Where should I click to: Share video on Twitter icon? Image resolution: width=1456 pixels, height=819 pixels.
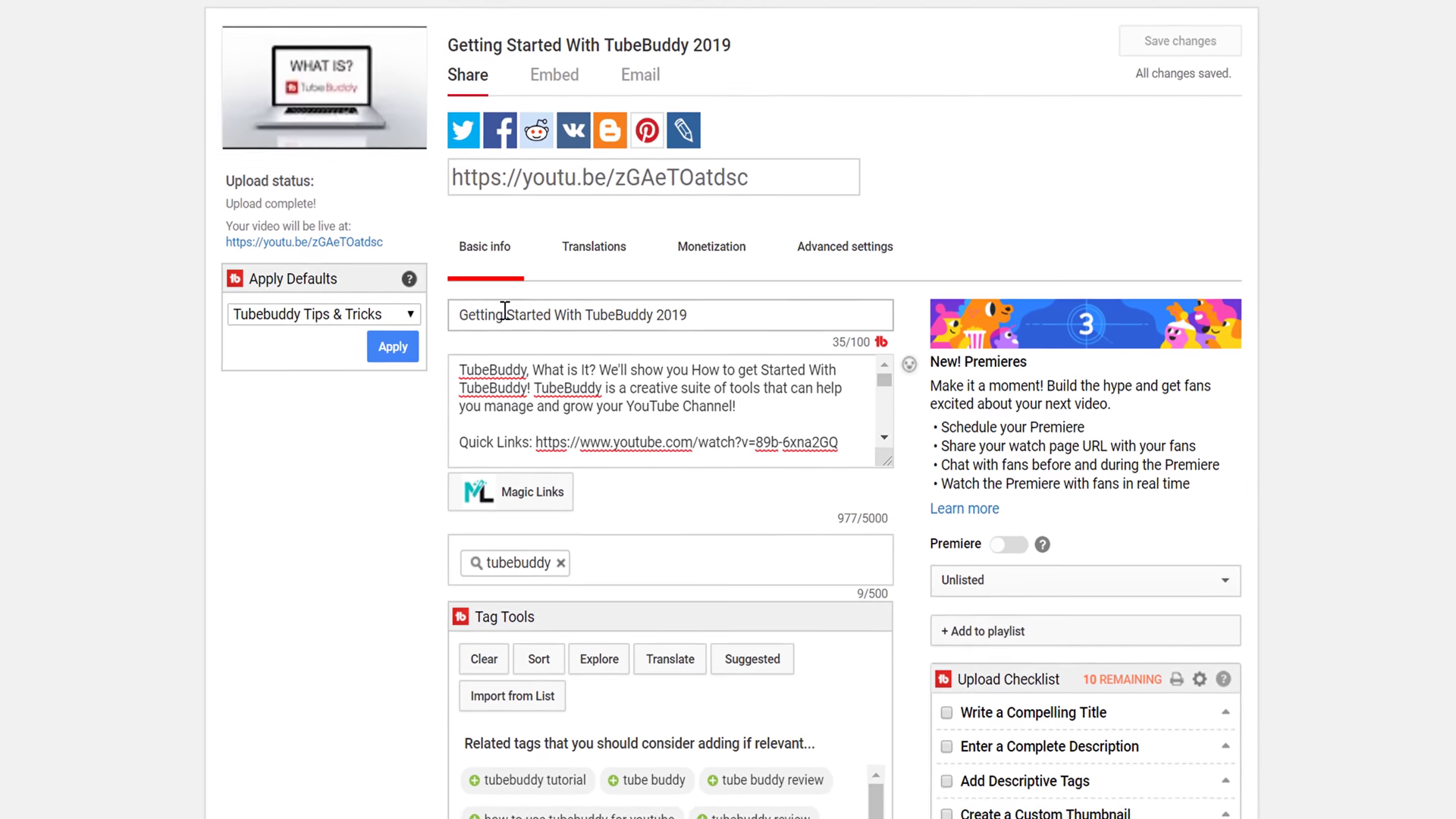(x=463, y=130)
